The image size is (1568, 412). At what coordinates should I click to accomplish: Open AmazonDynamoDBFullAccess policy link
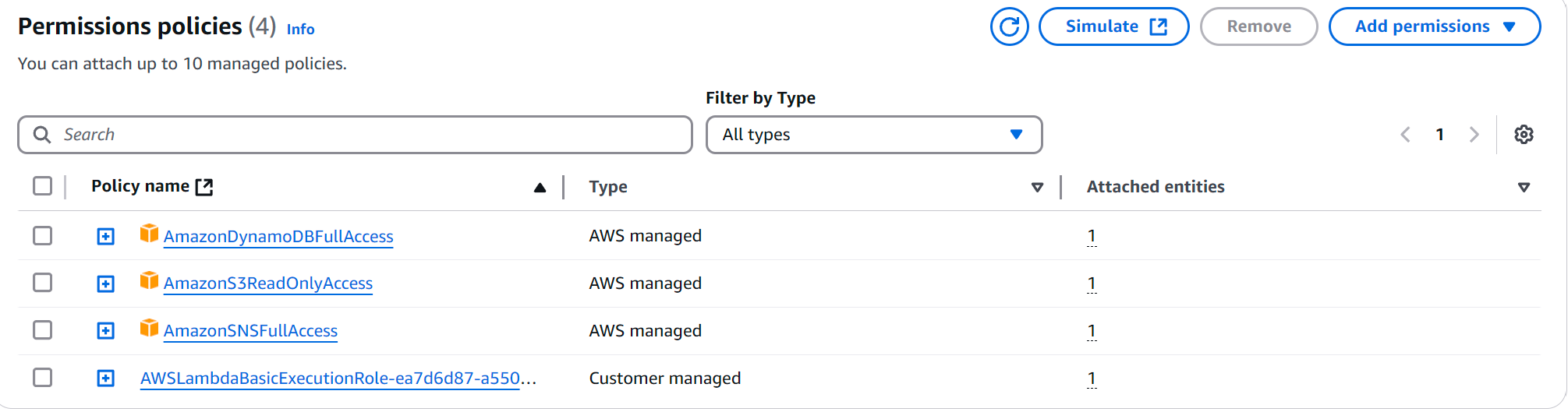coord(278,237)
